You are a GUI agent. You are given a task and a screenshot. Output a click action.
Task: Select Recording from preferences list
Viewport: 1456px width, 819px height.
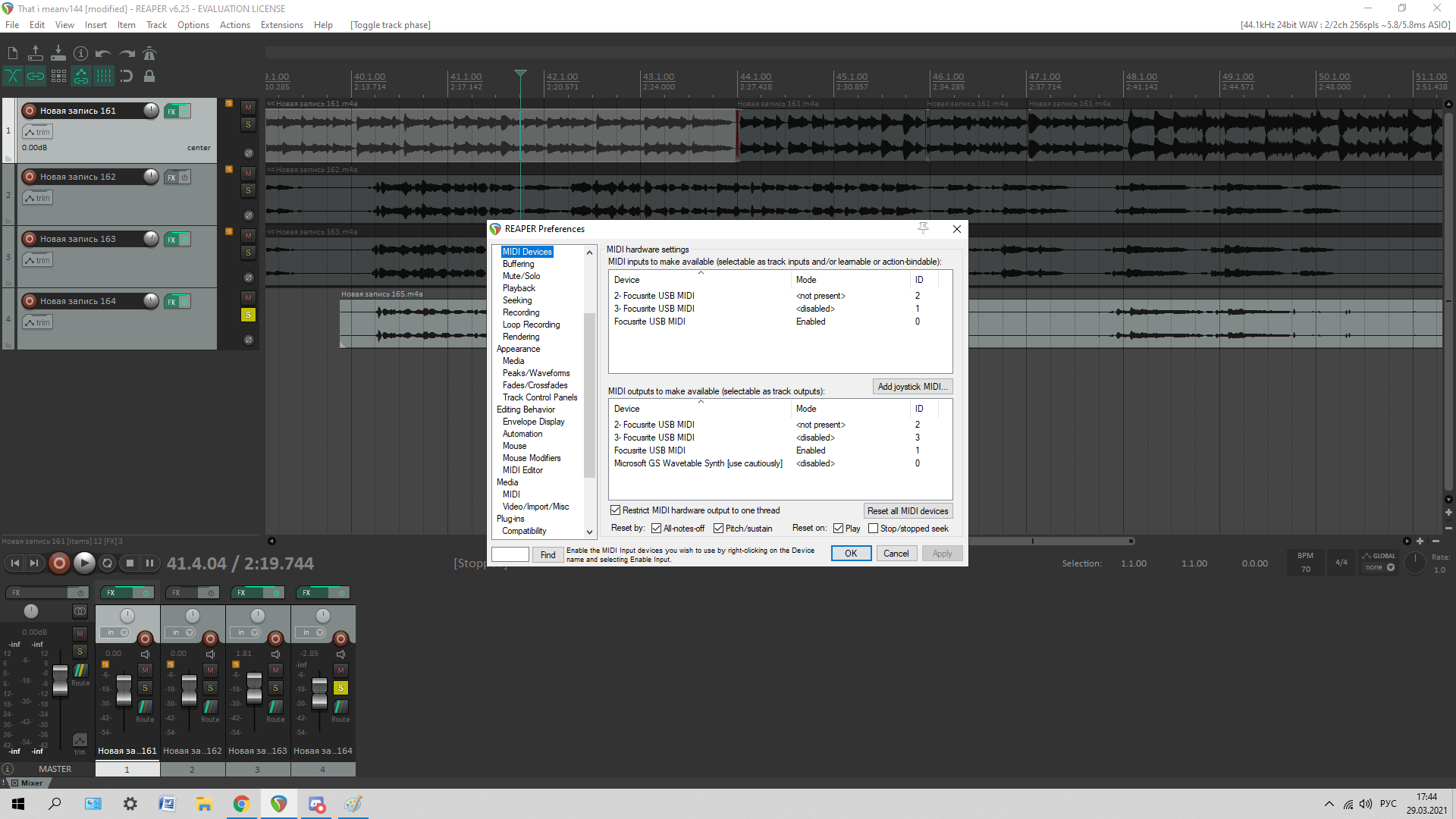pyautogui.click(x=521, y=312)
